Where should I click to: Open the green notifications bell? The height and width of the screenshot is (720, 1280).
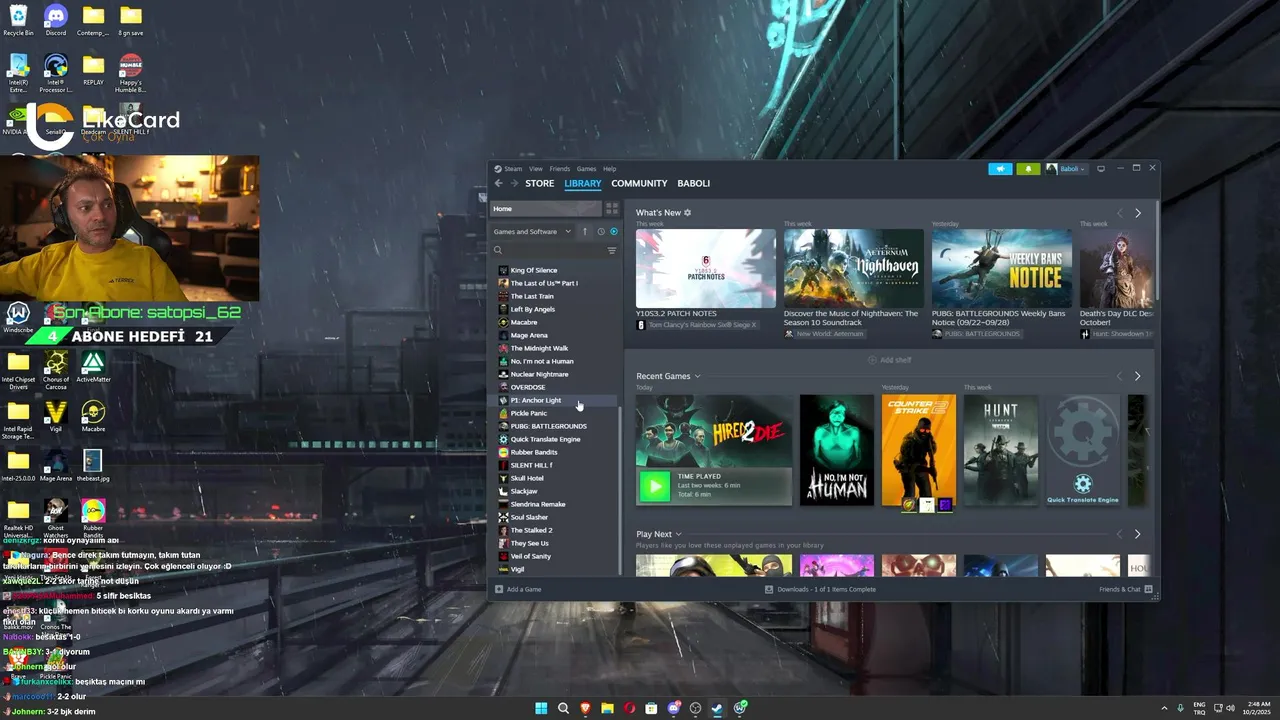click(x=1028, y=169)
